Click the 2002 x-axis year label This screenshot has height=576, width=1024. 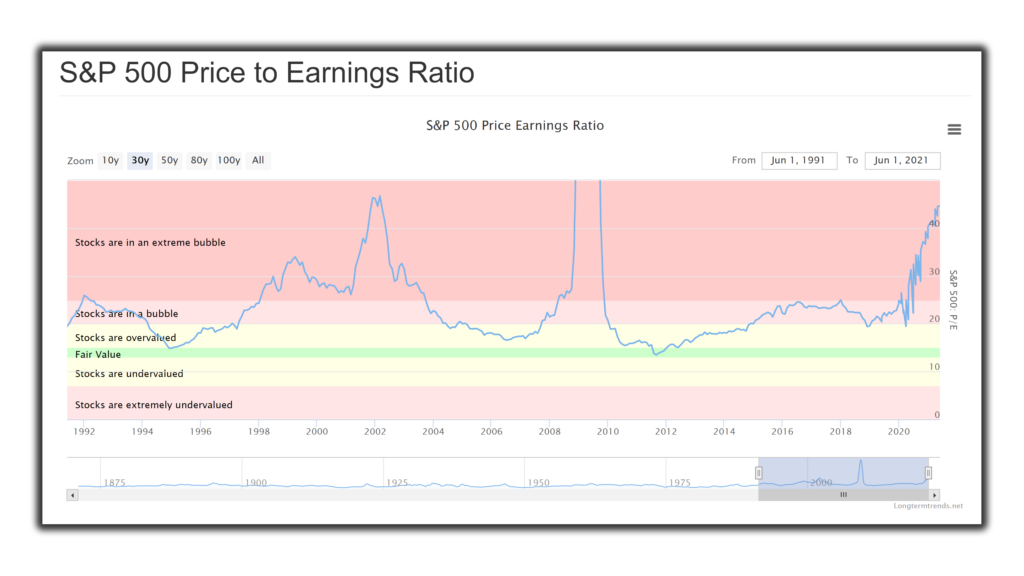375,432
